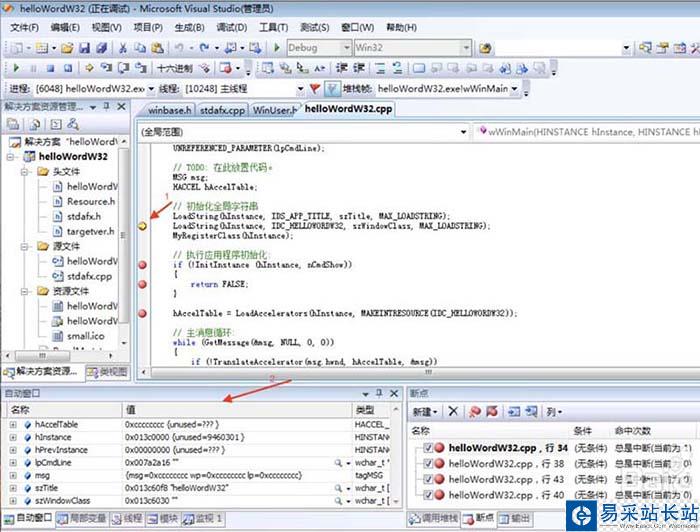Image resolution: width=700 pixels, height=532 pixels.
Task: Collapse the helloWordW32 project node
Action: [x=11, y=157]
